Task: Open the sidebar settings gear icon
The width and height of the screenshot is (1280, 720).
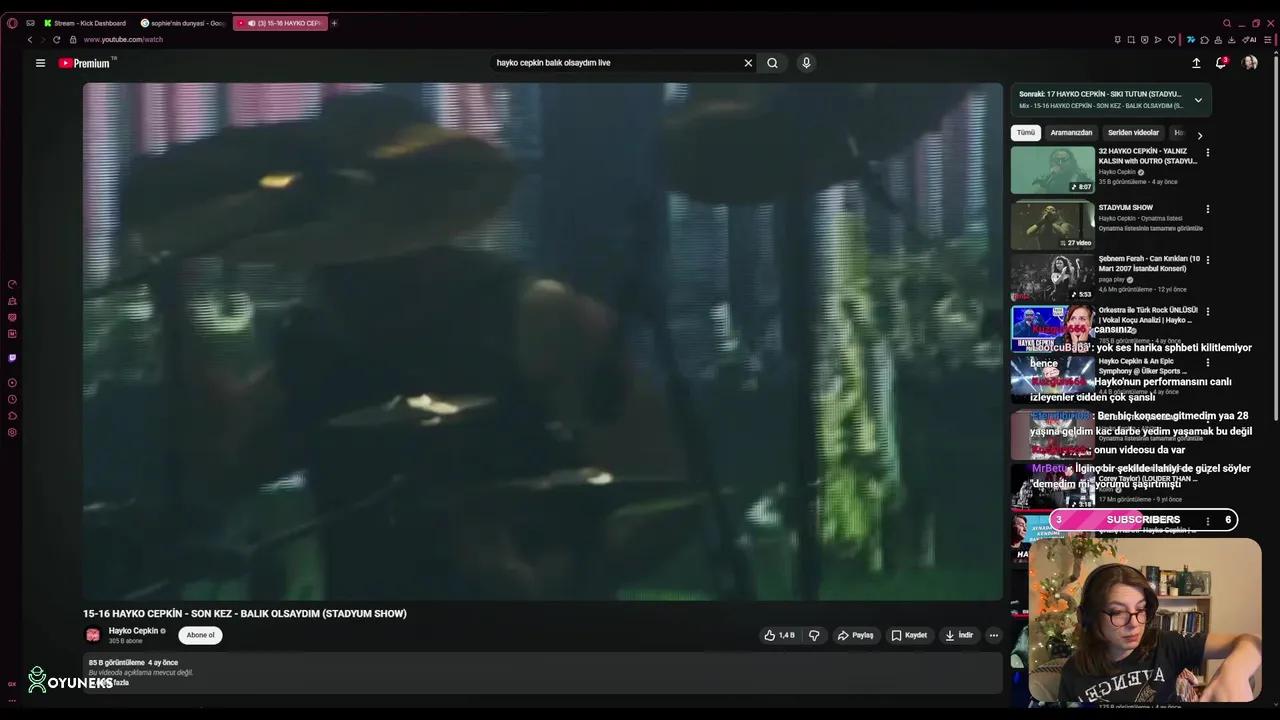Action: coord(12,432)
